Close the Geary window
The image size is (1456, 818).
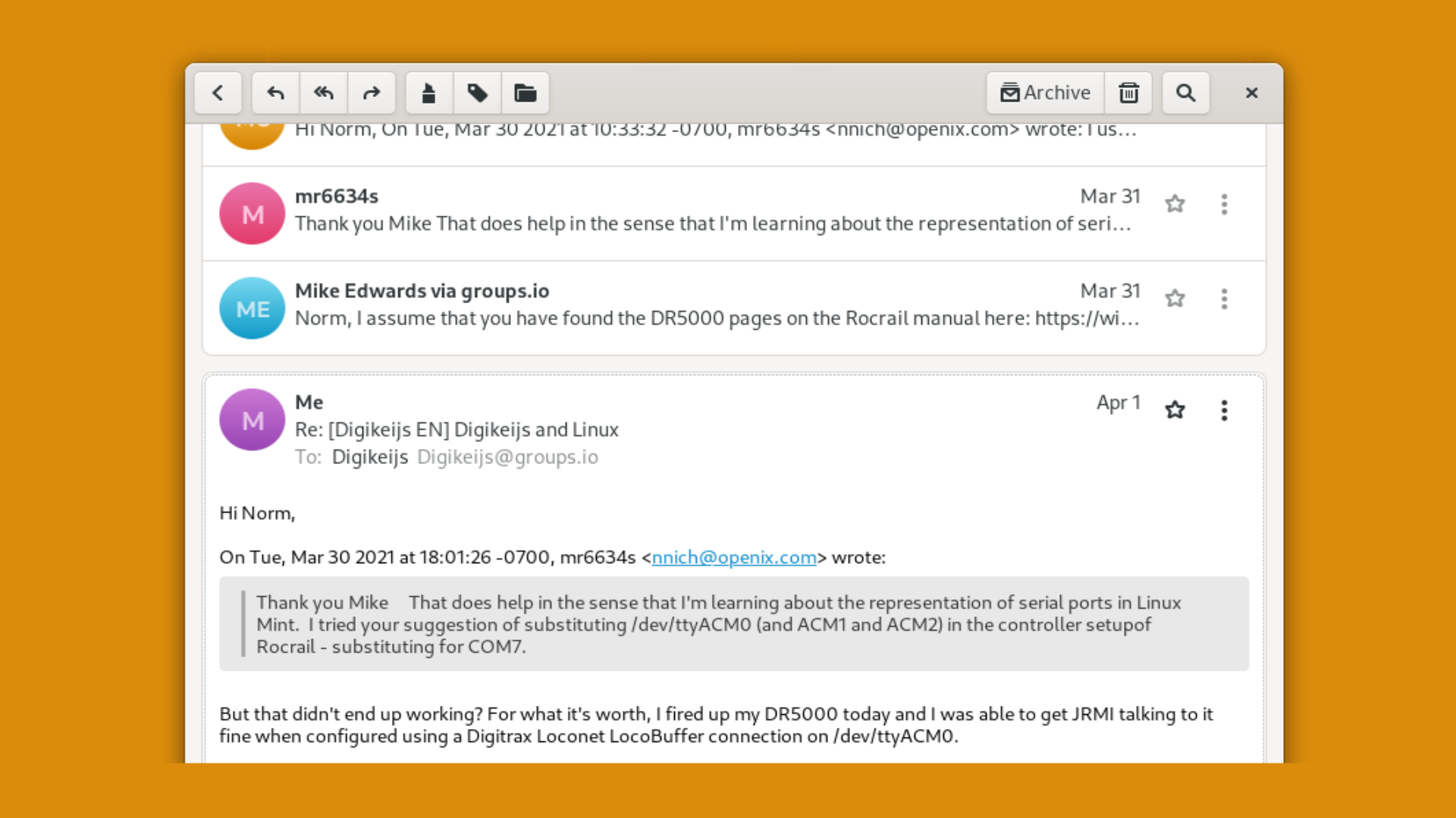coord(1251,92)
